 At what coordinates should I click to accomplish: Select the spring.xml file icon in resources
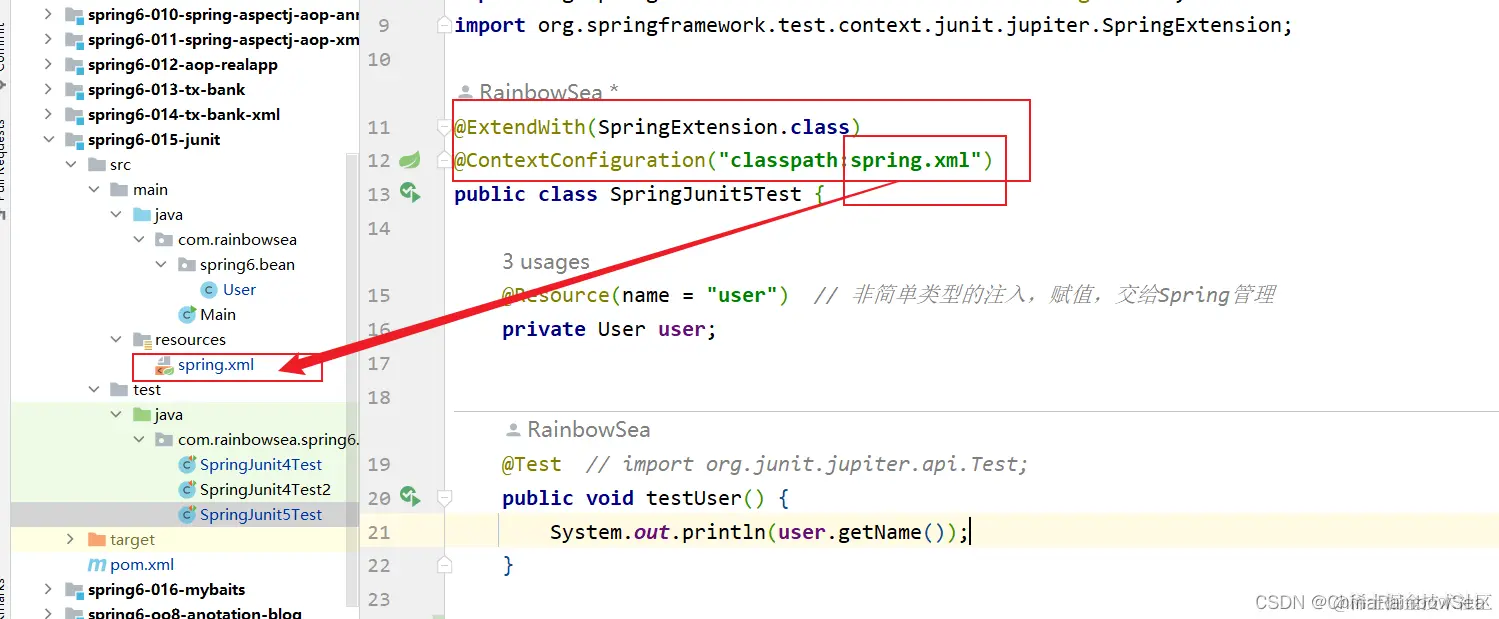point(164,365)
